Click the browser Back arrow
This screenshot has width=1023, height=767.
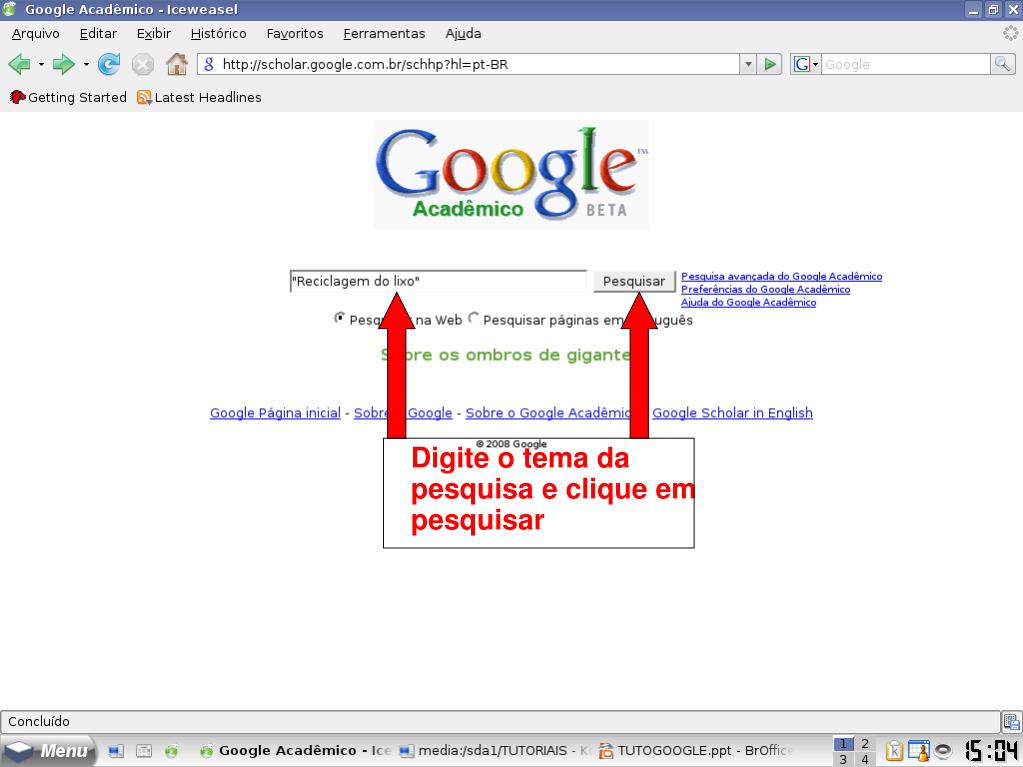(20, 65)
